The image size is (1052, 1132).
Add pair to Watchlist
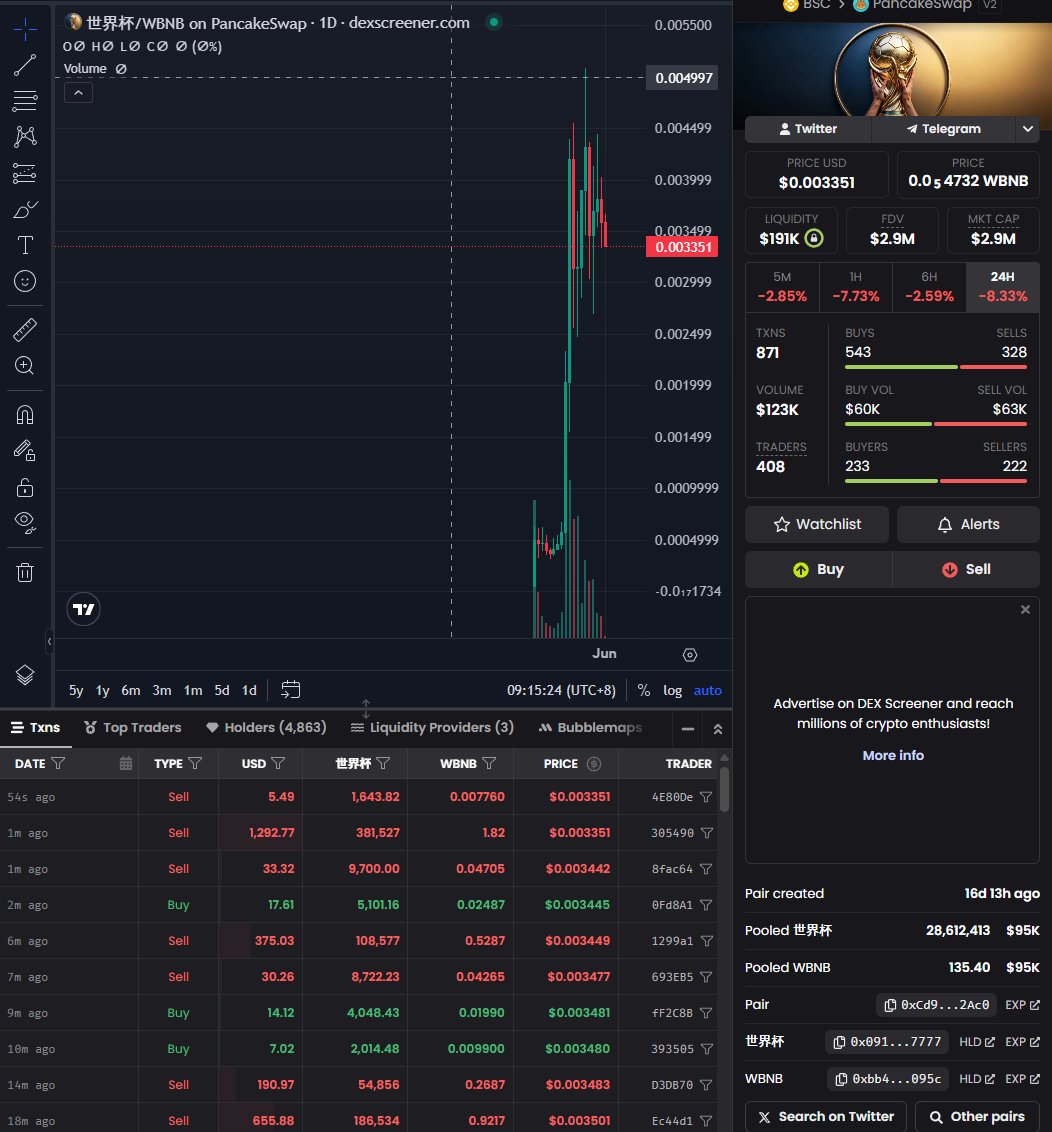tap(817, 524)
